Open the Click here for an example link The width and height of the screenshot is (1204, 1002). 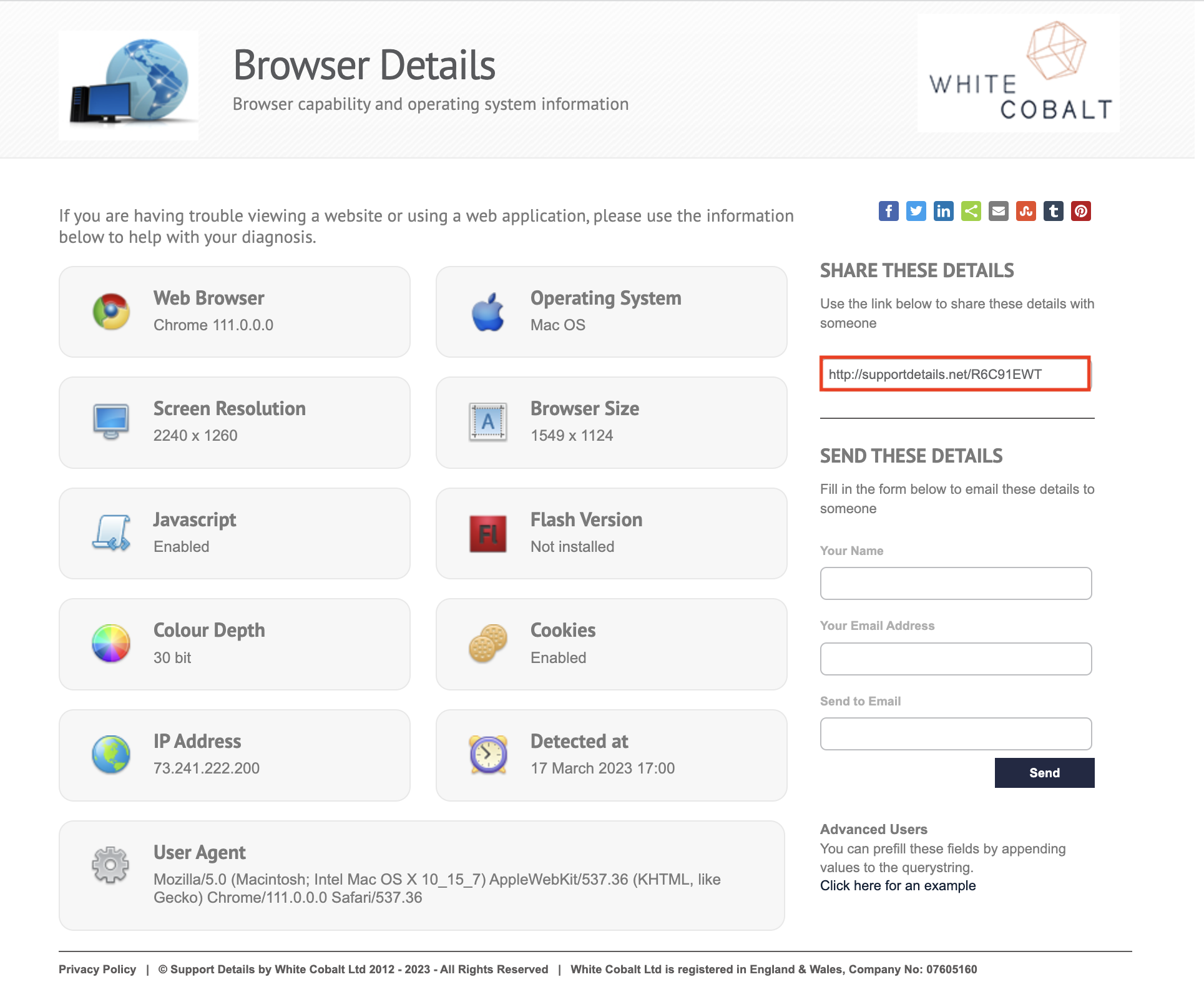click(x=898, y=885)
